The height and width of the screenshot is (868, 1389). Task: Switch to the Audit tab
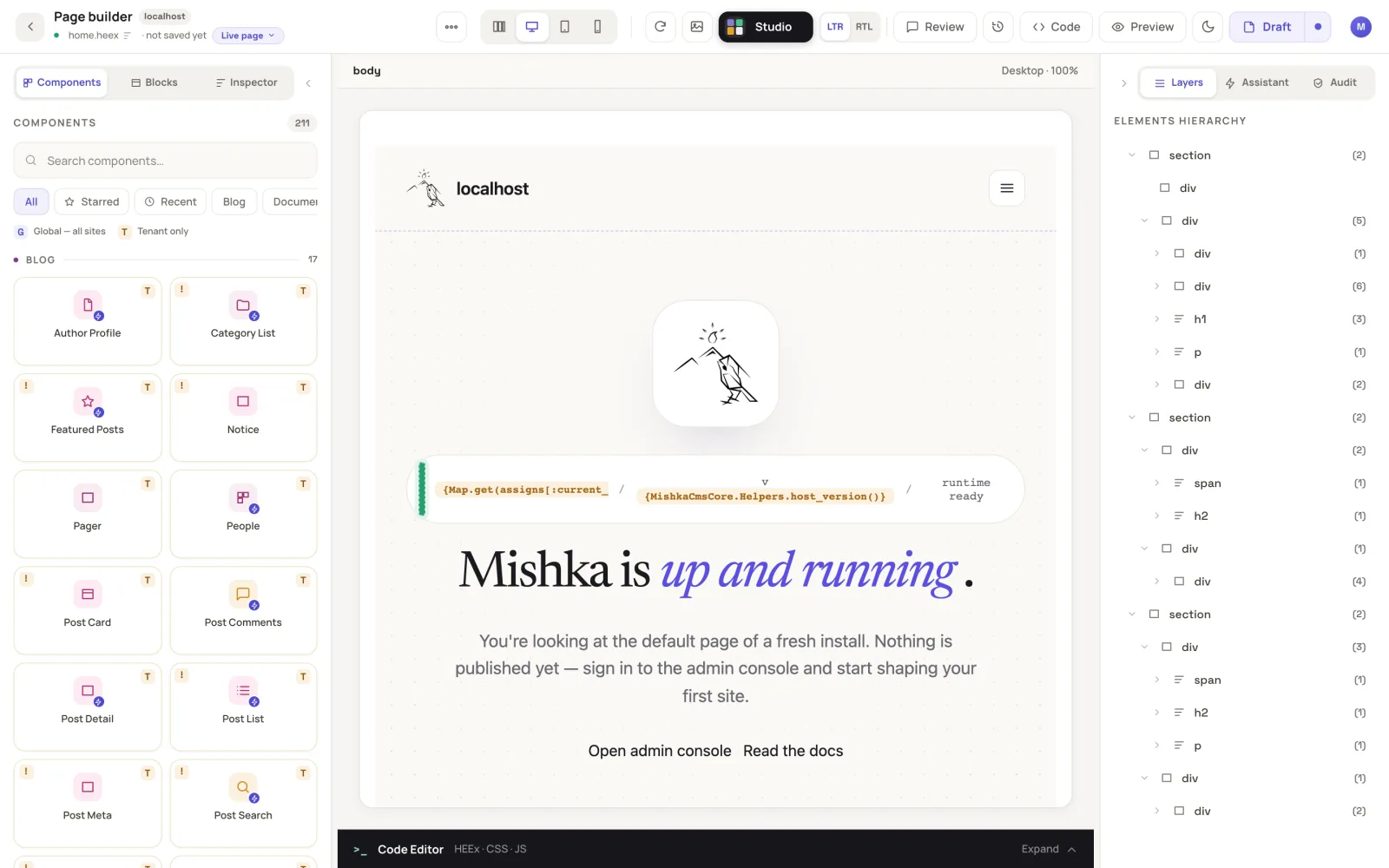[1335, 82]
